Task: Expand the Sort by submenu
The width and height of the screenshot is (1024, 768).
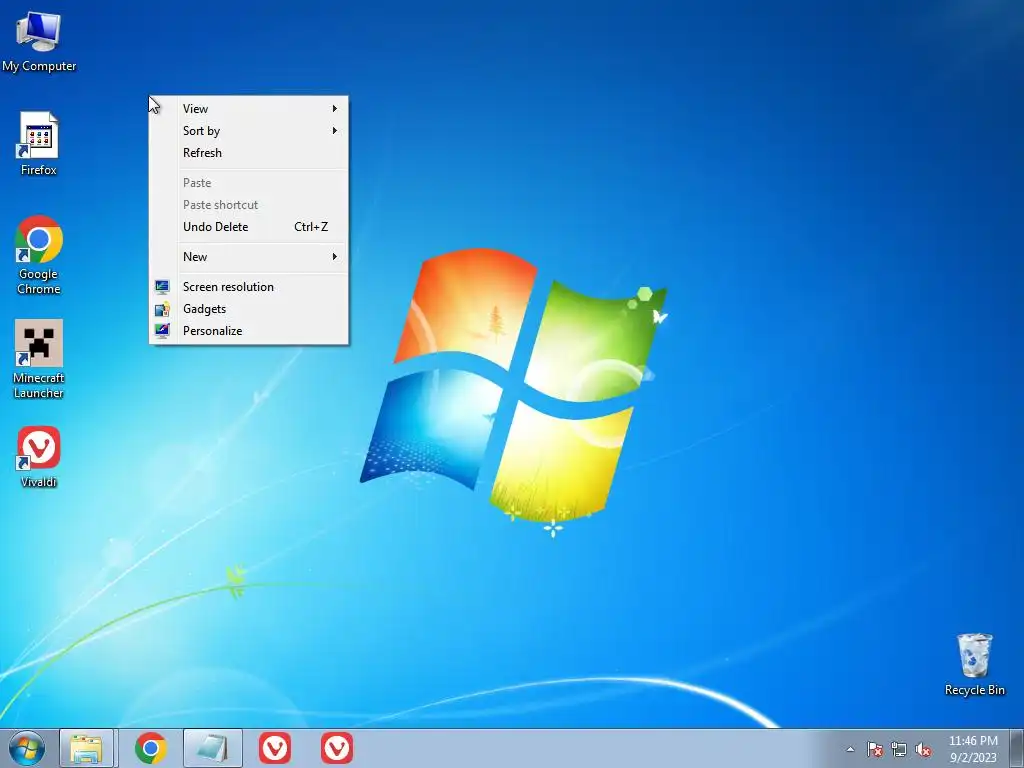Action: [249, 131]
